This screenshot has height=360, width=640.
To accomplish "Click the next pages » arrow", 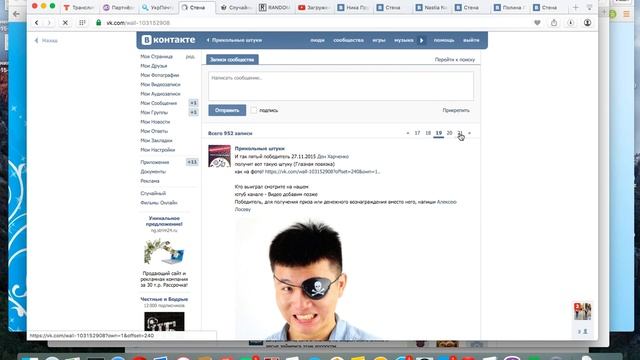I will click(469, 133).
